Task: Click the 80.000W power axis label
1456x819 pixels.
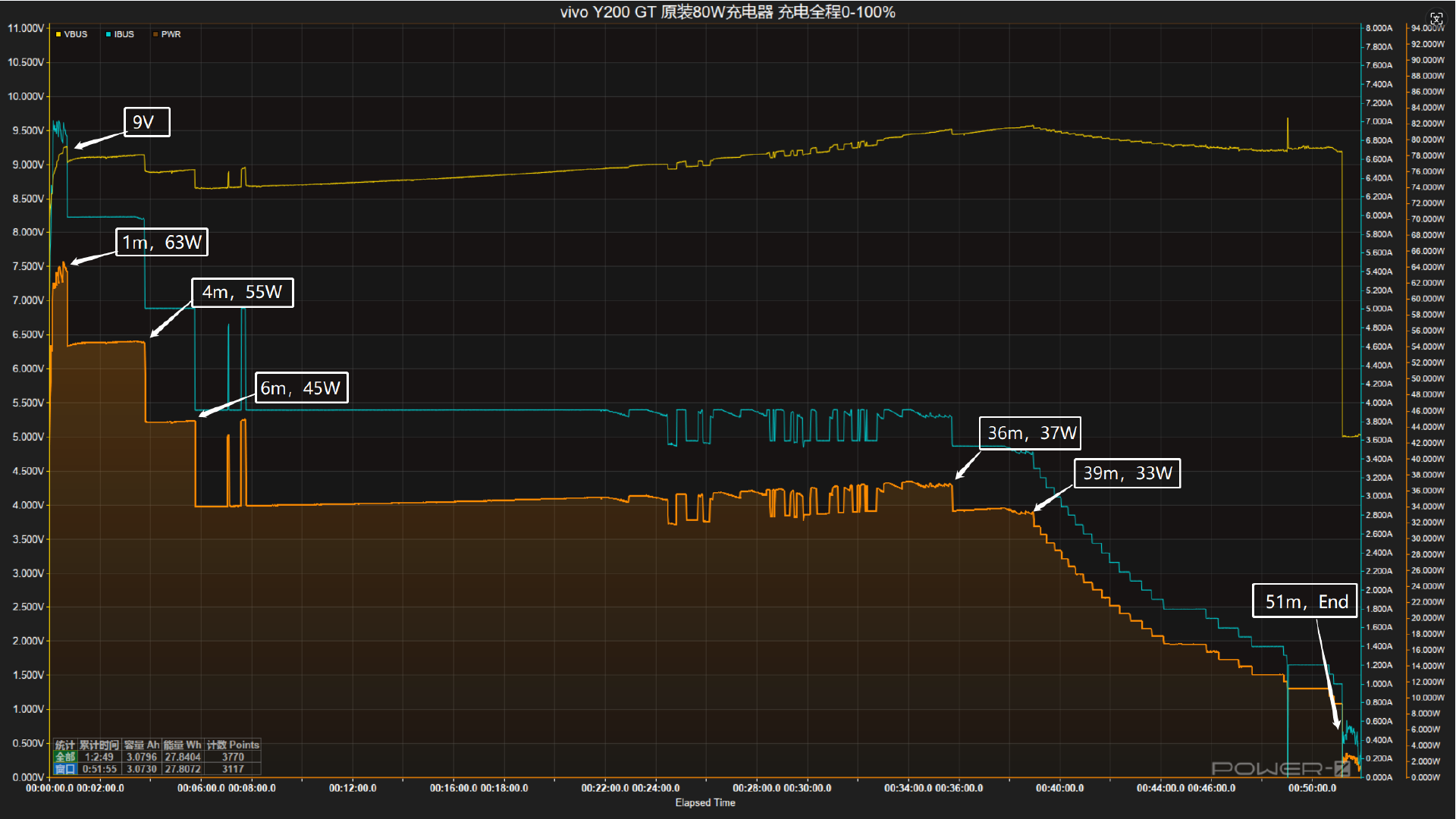Action: pyautogui.click(x=1428, y=140)
